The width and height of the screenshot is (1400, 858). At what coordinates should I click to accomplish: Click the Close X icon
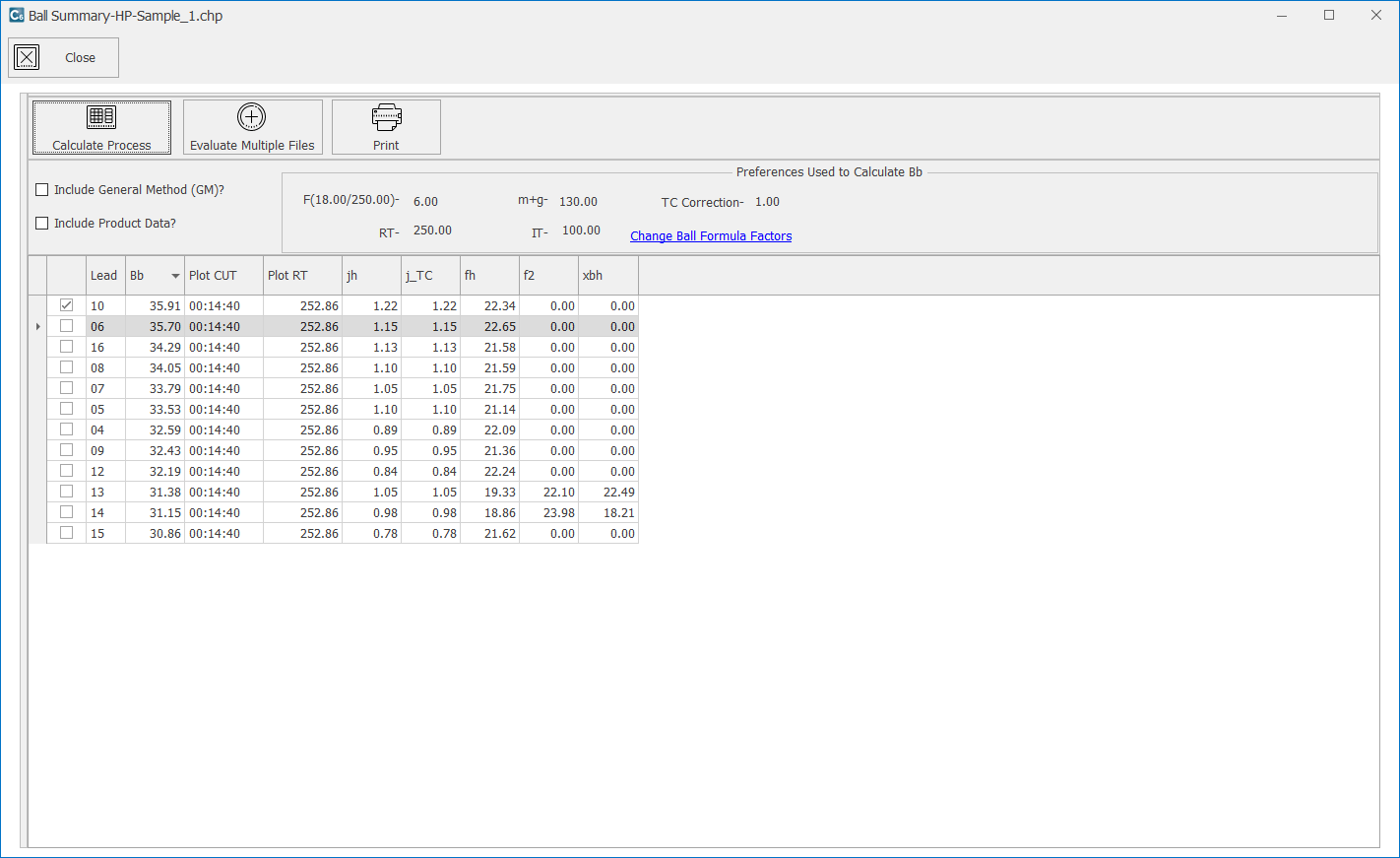(27, 57)
